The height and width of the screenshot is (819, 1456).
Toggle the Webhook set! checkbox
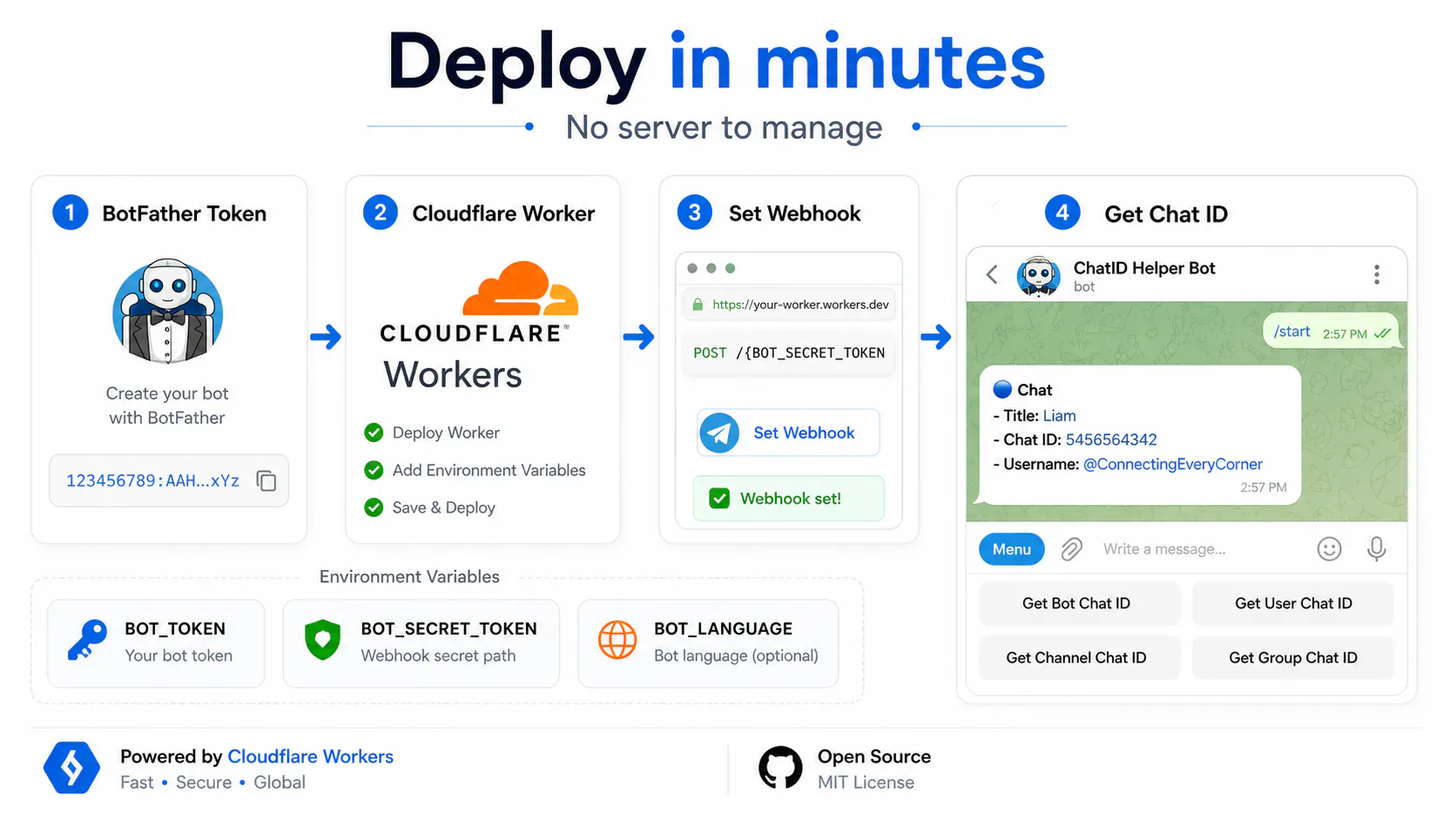coord(719,499)
